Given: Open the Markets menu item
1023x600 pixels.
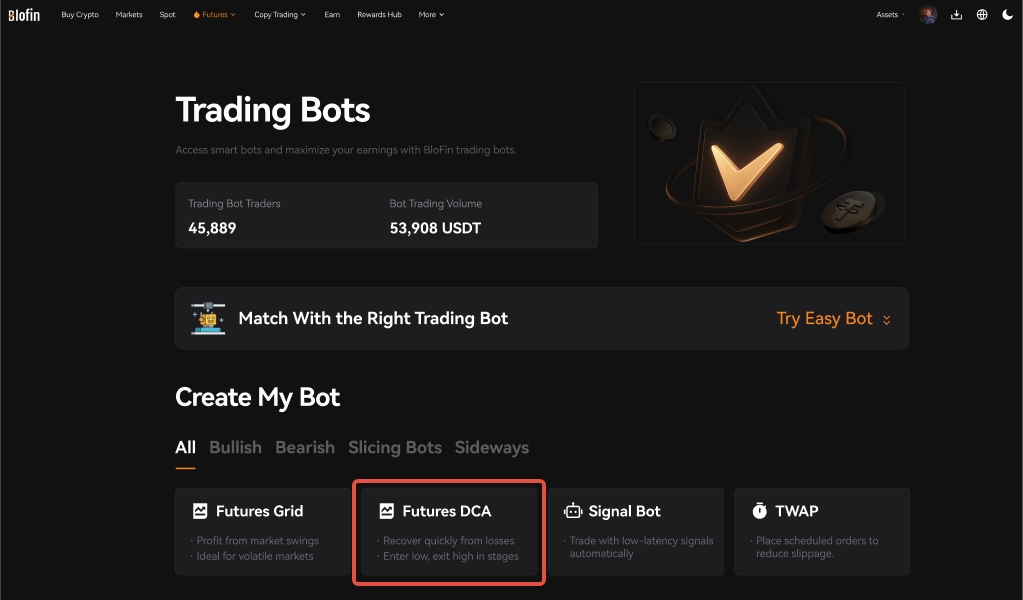Looking at the screenshot, I should pyautogui.click(x=128, y=14).
